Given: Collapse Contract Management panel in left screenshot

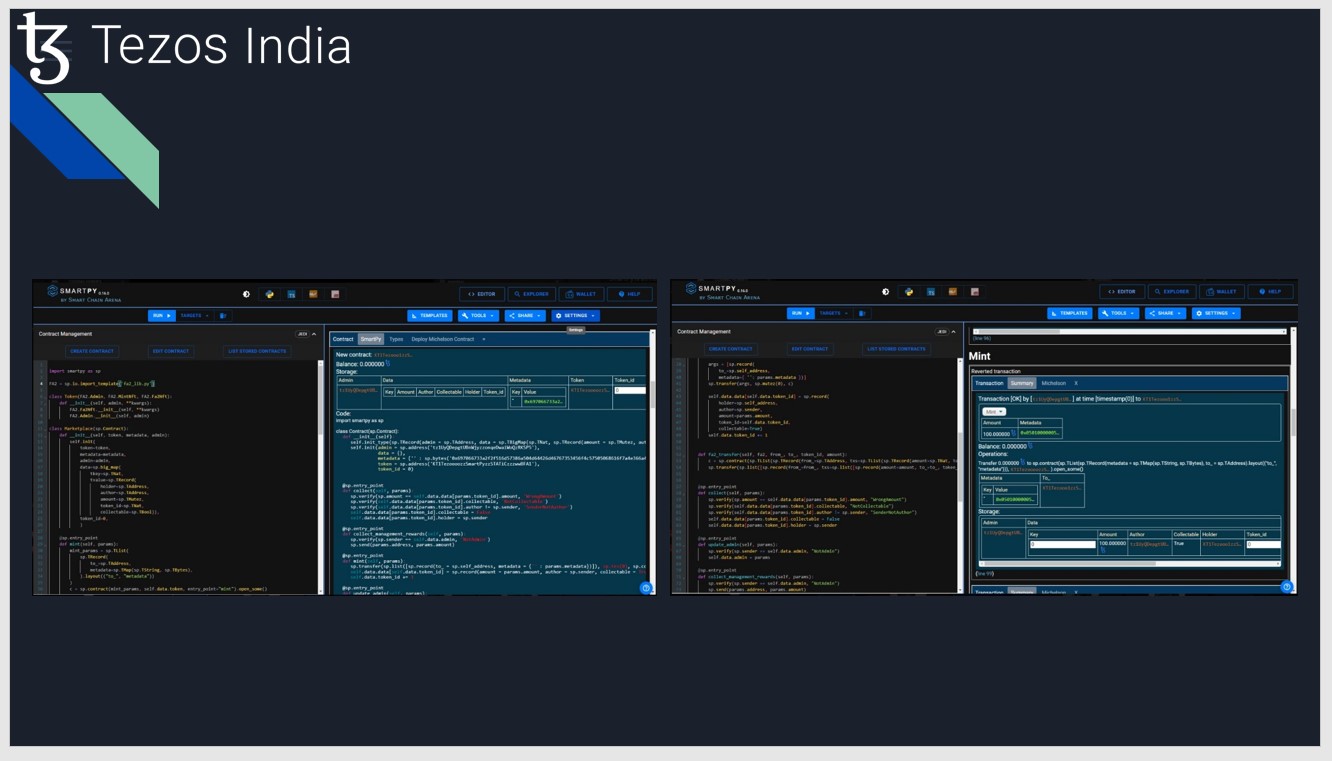Looking at the screenshot, I should [x=314, y=334].
